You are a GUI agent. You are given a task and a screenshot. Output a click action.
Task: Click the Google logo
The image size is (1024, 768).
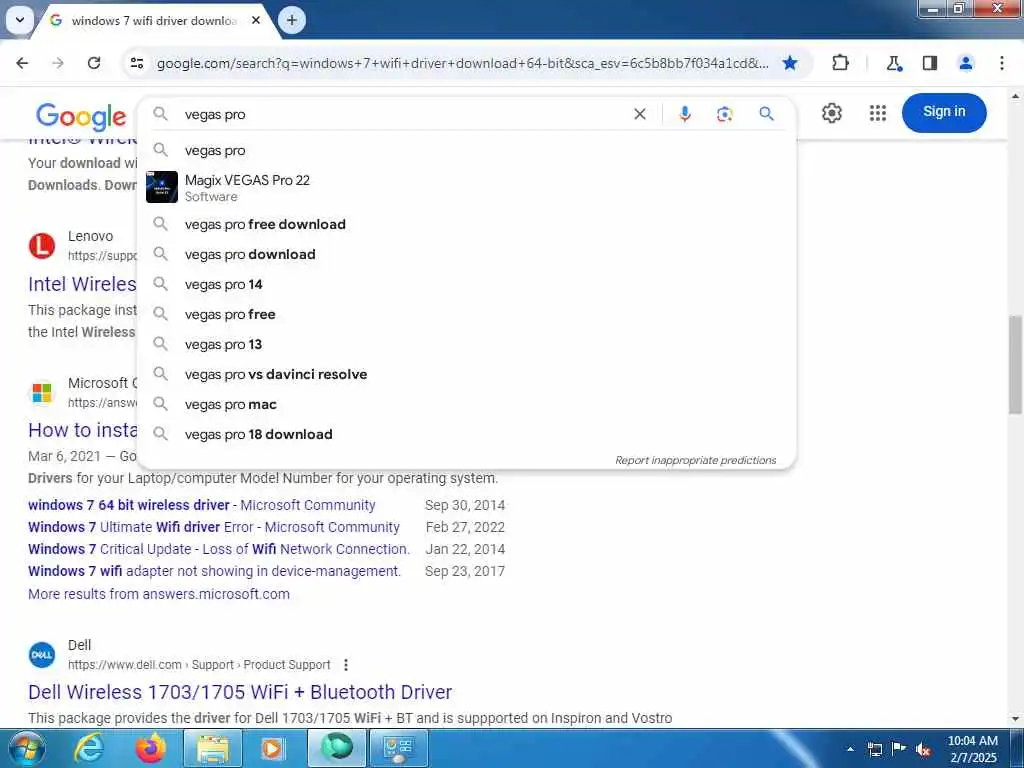coord(81,116)
